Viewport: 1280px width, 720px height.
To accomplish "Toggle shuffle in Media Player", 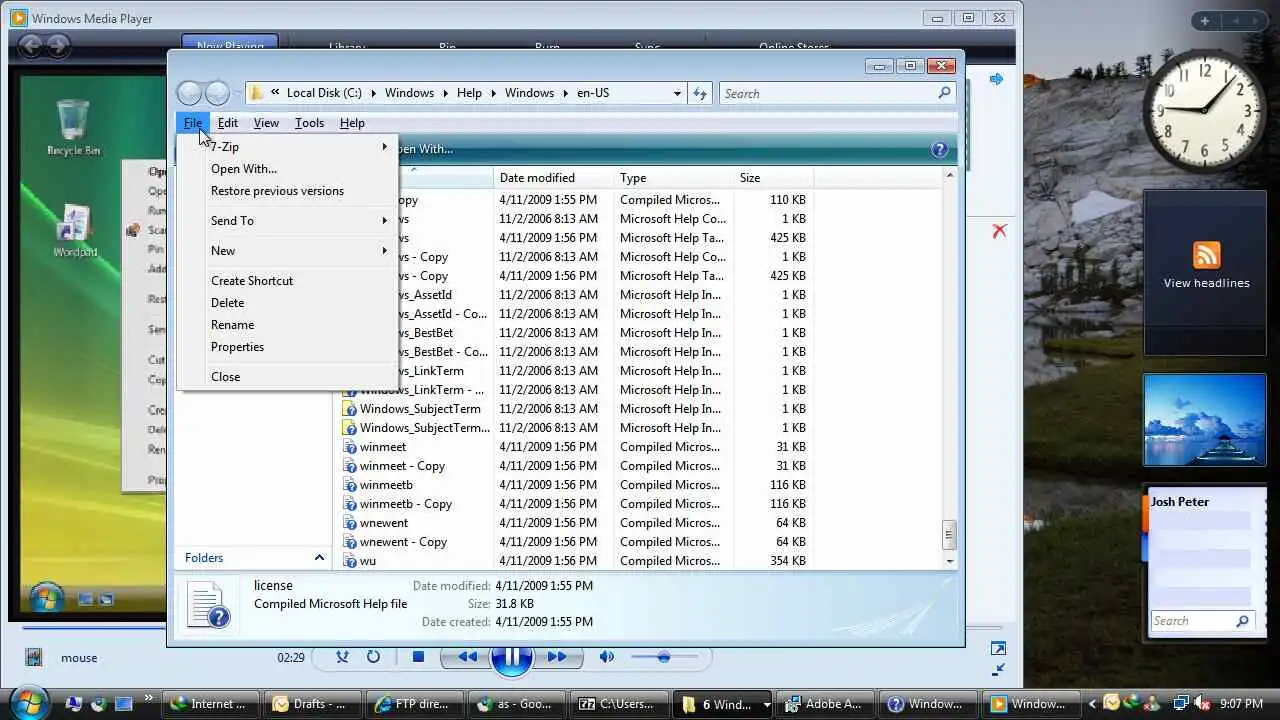I will [x=343, y=657].
